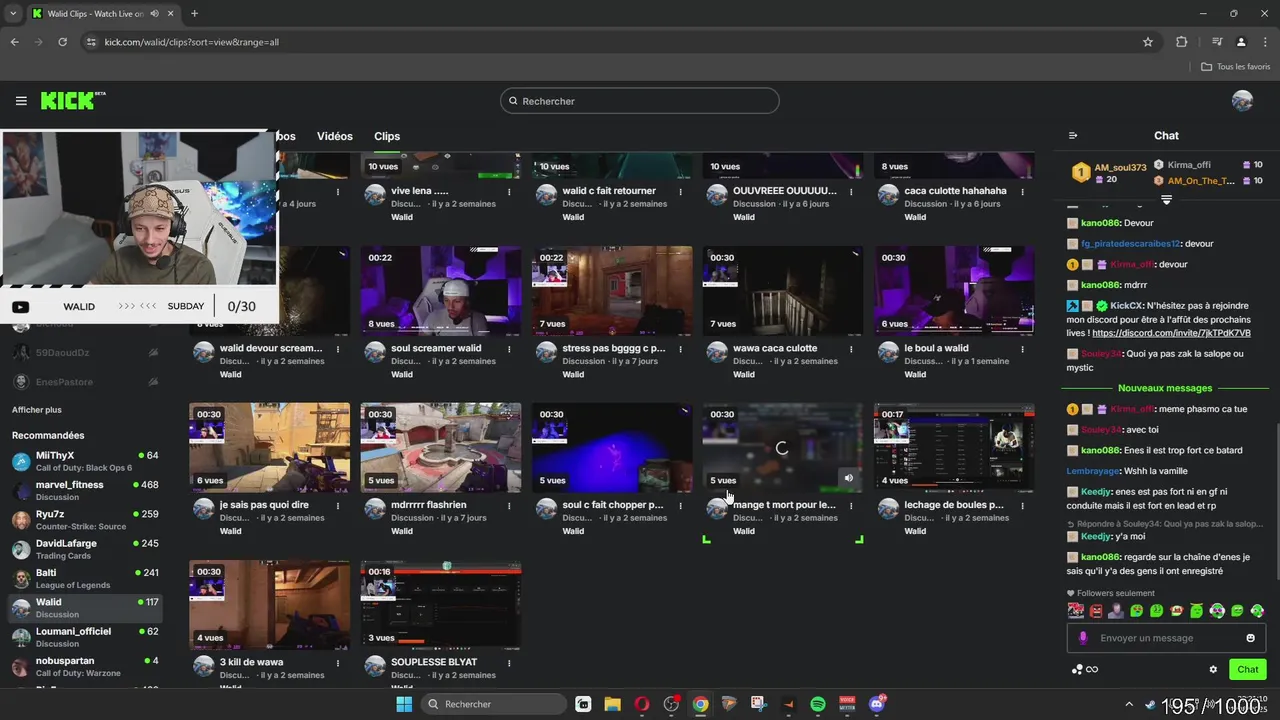Unmute the 'mange t mort pour le...' clip preview
Screen dimensions: 1280x720
pyautogui.click(x=848, y=478)
